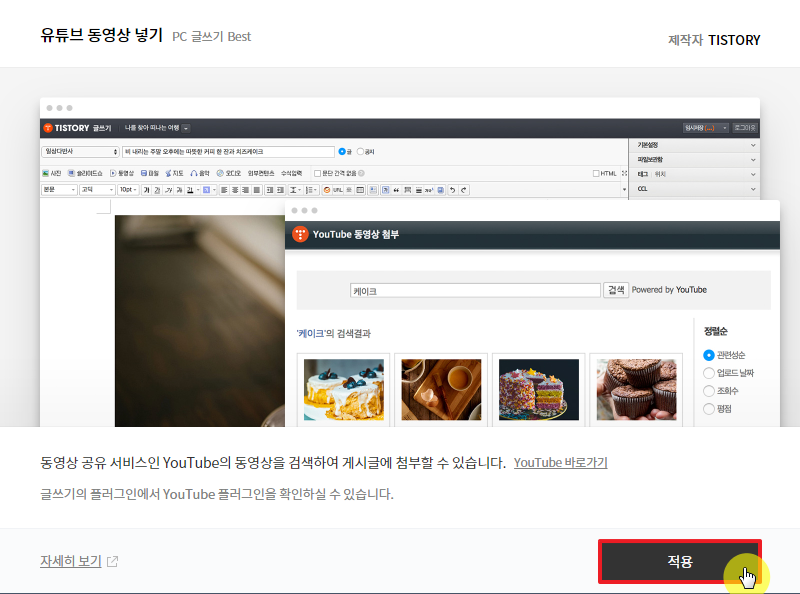Click the 동영상 video insert icon
Viewport: 800px width, 594px height.
(x=113, y=174)
